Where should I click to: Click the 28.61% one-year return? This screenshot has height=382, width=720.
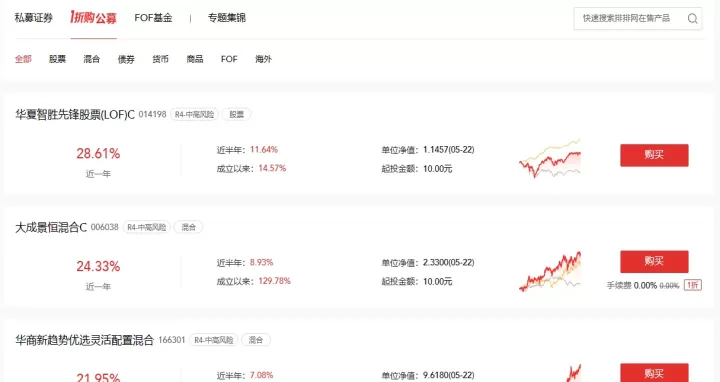pyautogui.click(x=98, y=153)
